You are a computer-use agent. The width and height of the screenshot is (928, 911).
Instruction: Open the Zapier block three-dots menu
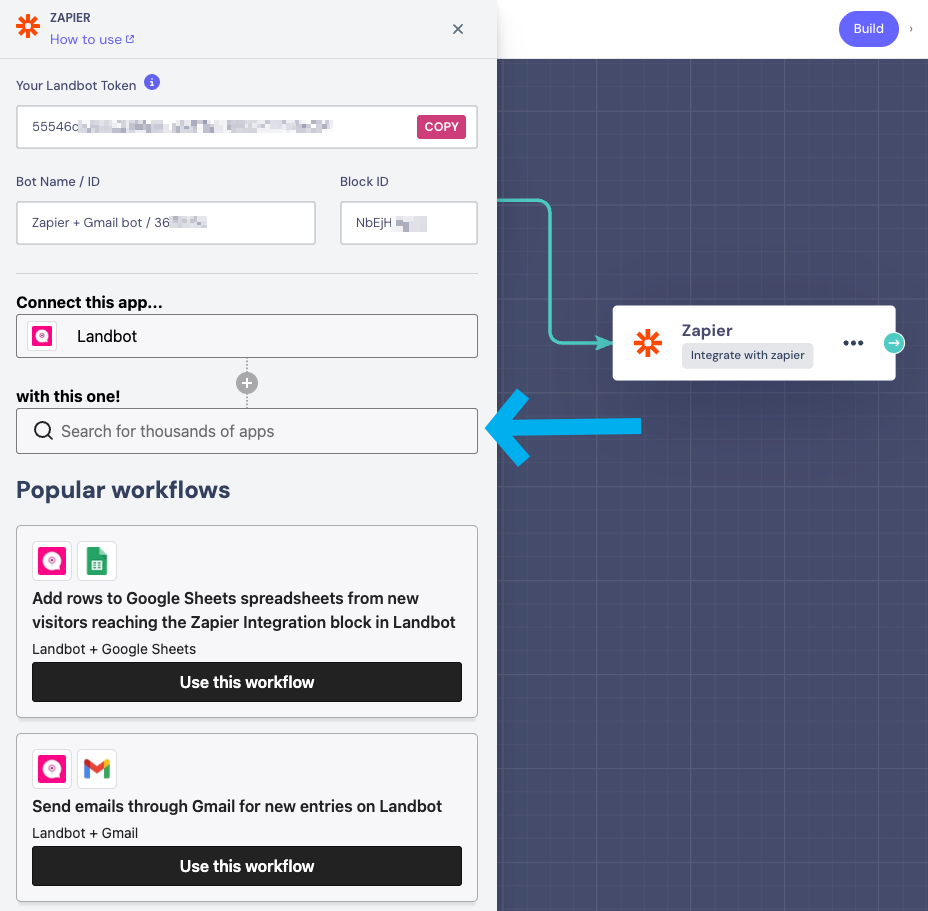coord(852,343)
